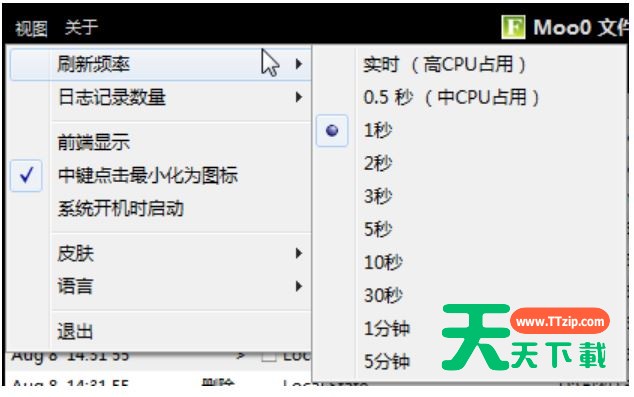Expand the 皮肤 submenu
Image resolution: width=634 pixels, height=397 pixels.
[x=160, y=253]
